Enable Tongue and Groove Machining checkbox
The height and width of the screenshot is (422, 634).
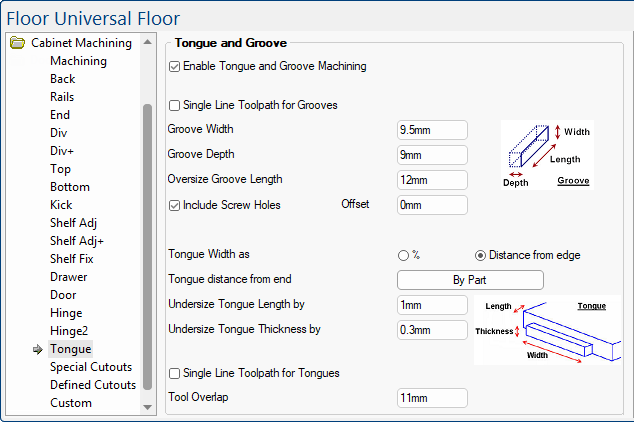(175, 67)
